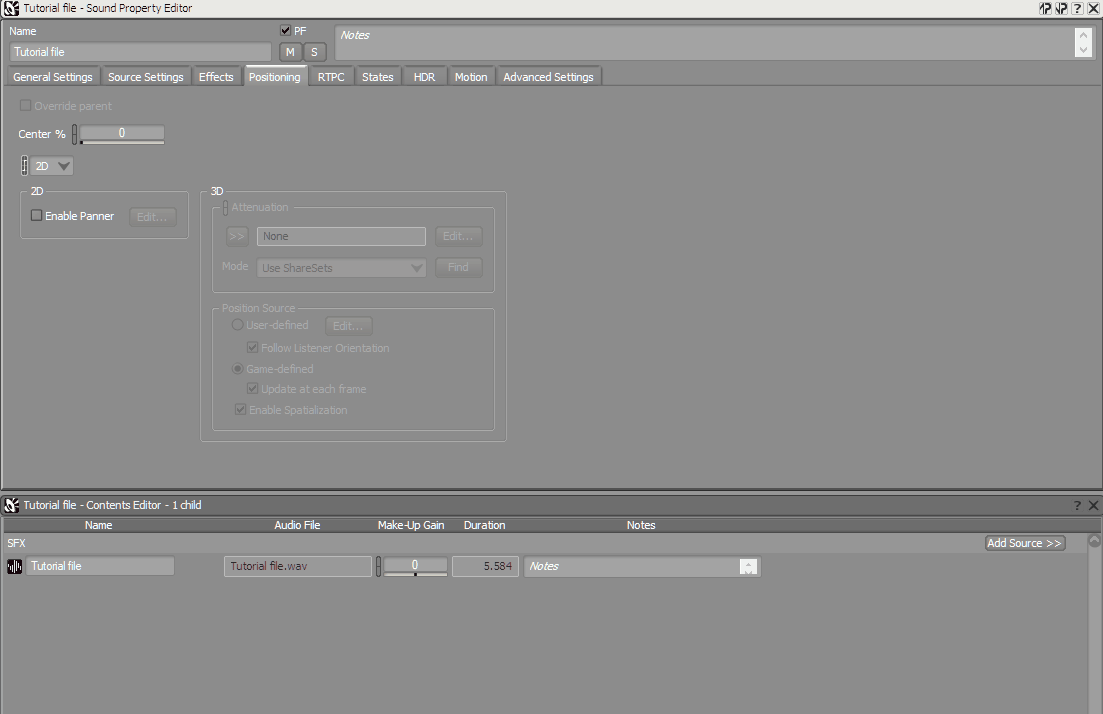Open the Advanced Settings tab
This screenshot has width=1103, height=714.
click(548, 76)
